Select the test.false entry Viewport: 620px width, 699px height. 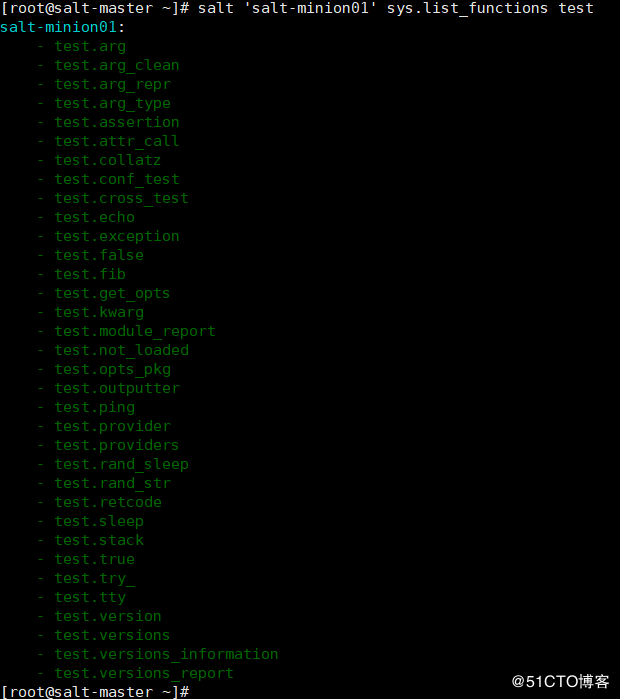[x=99, y=255]
